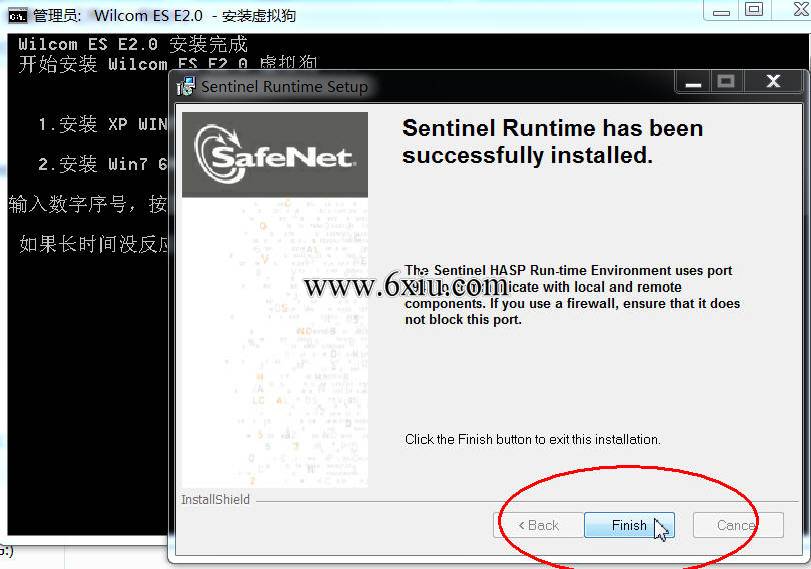
Task: Click console option 2 for Win7 install
Action: [103, 164]
